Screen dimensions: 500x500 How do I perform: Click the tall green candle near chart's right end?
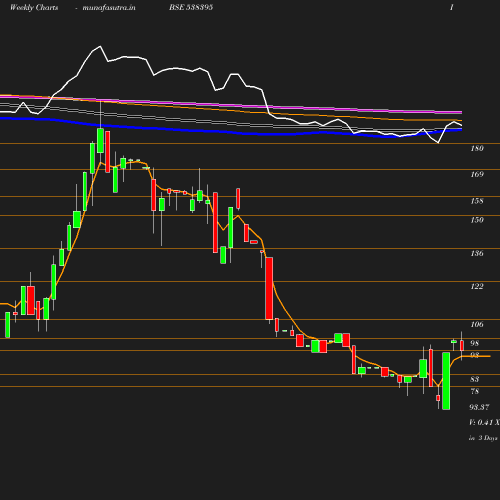pos(446,381)
